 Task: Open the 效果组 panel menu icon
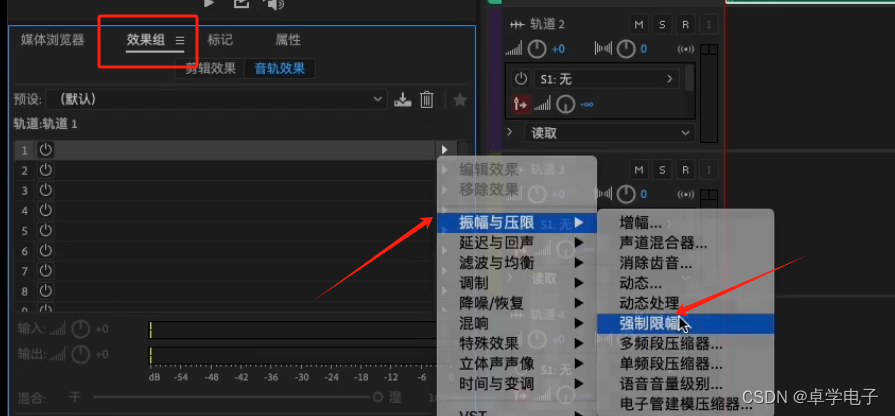(180, 41)
